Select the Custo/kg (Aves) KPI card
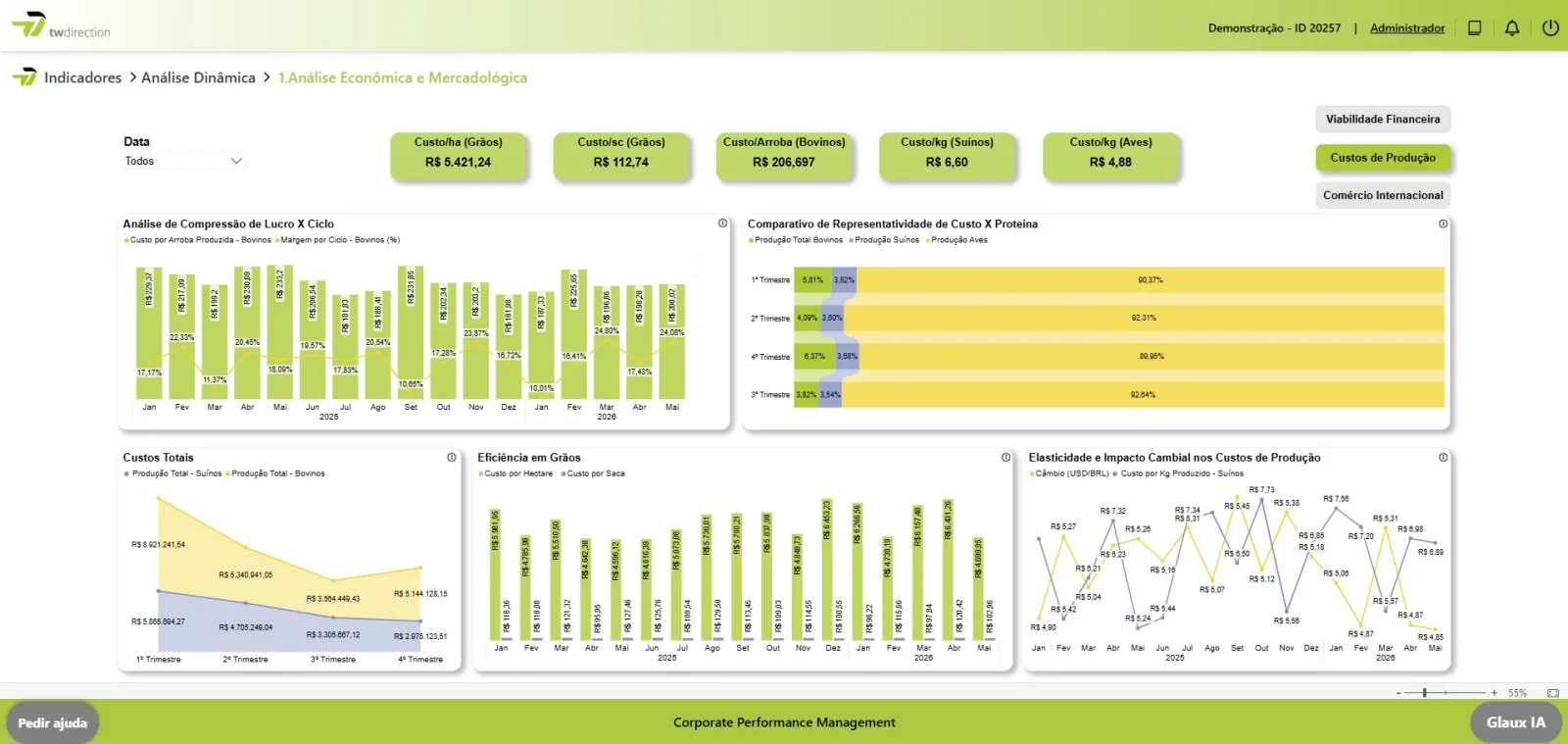The image size is (1568, 744). coord(1110,157)
